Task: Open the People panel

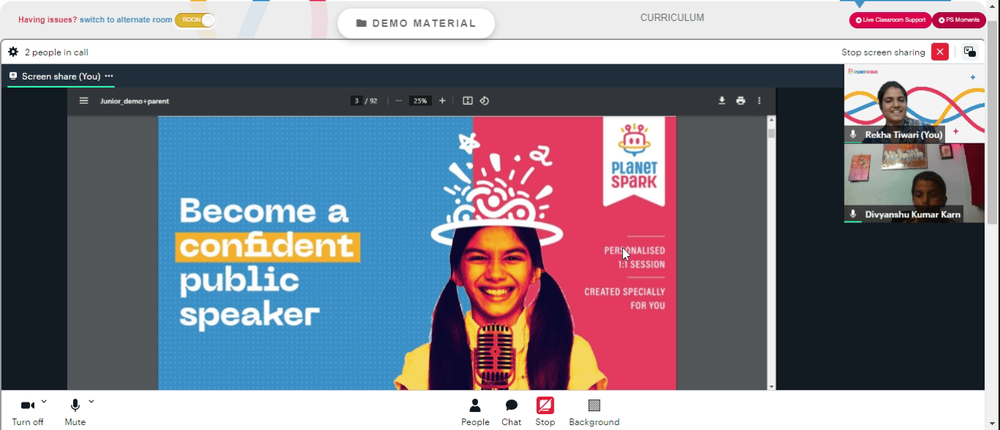Action: point(475,412)
